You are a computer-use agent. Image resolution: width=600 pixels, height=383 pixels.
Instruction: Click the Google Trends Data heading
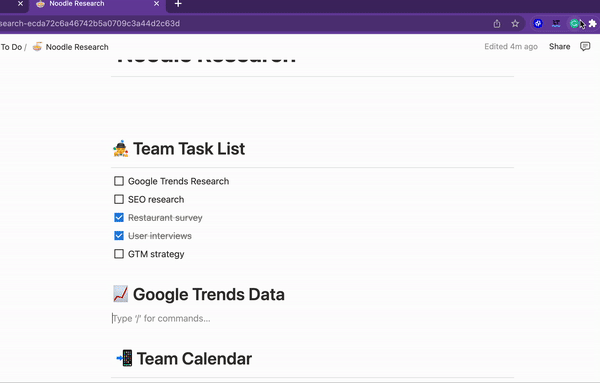pos(209,295)
